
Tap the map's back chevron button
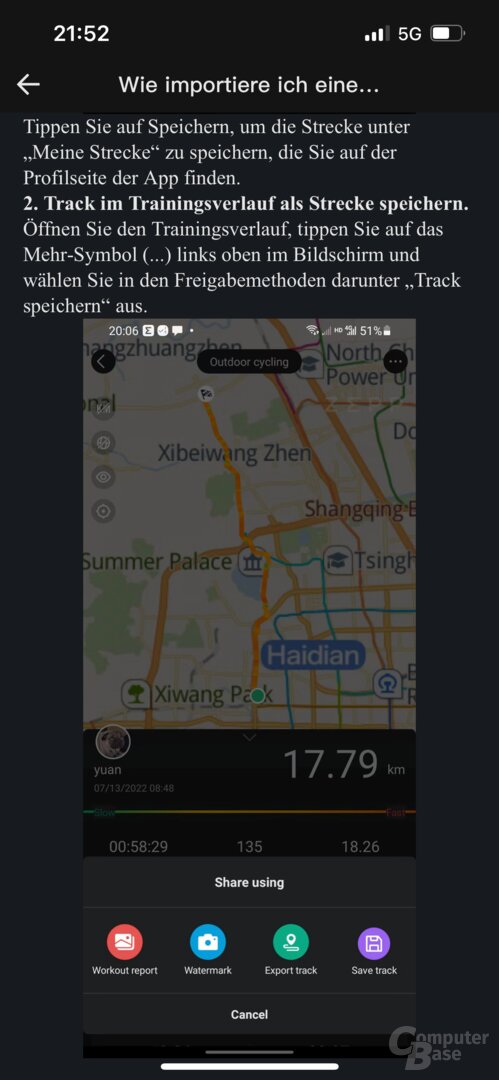(103, 361)
